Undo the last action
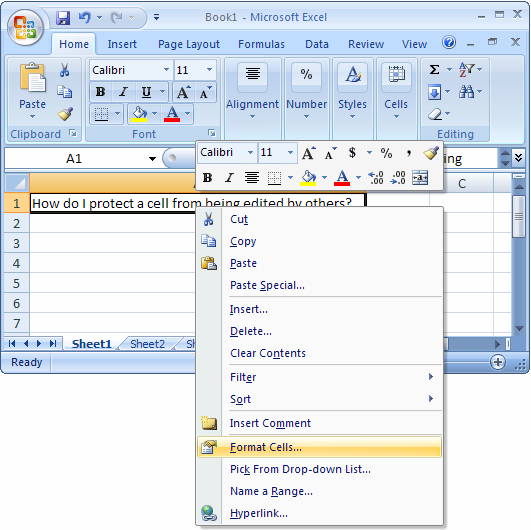 coord(84,17)
